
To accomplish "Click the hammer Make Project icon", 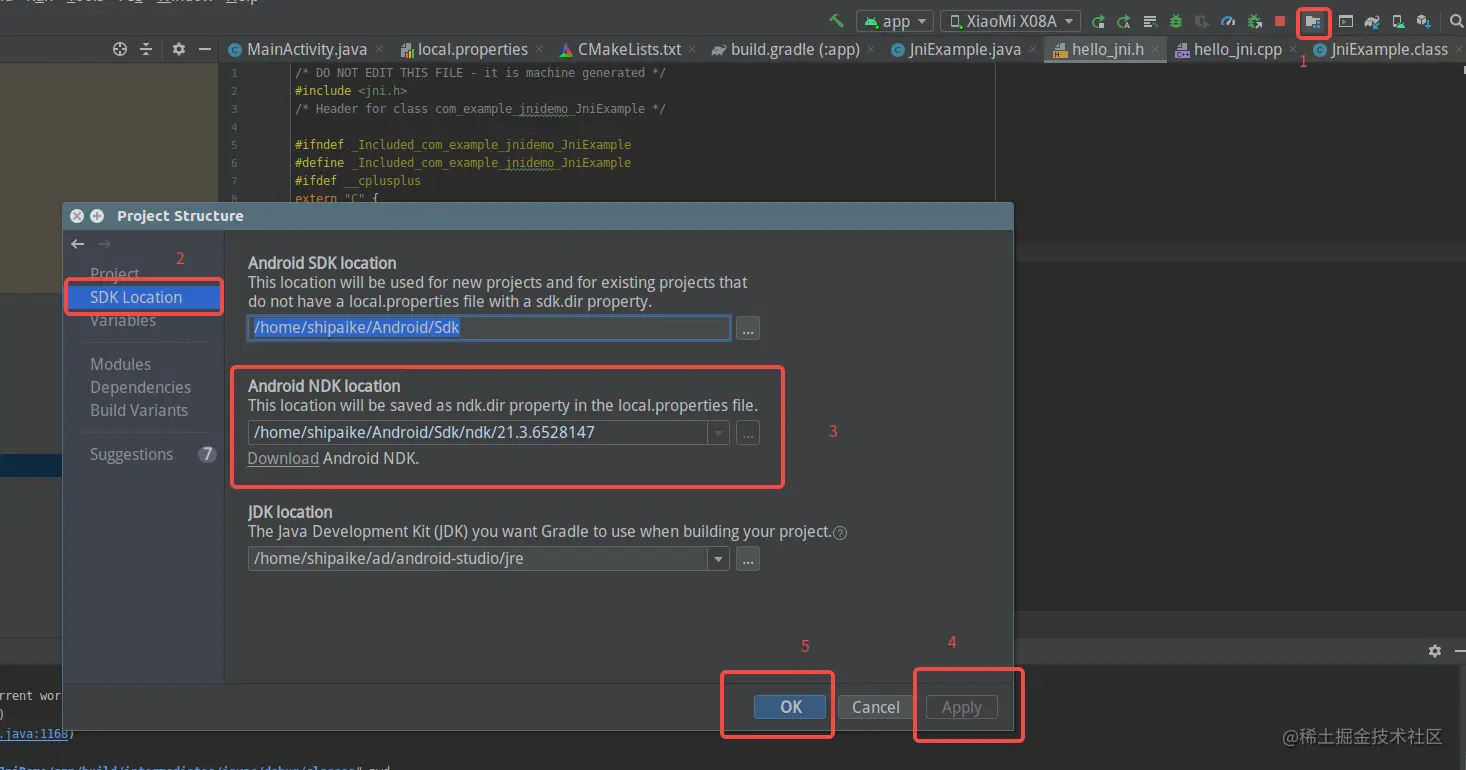I will [x=836, y=21].
